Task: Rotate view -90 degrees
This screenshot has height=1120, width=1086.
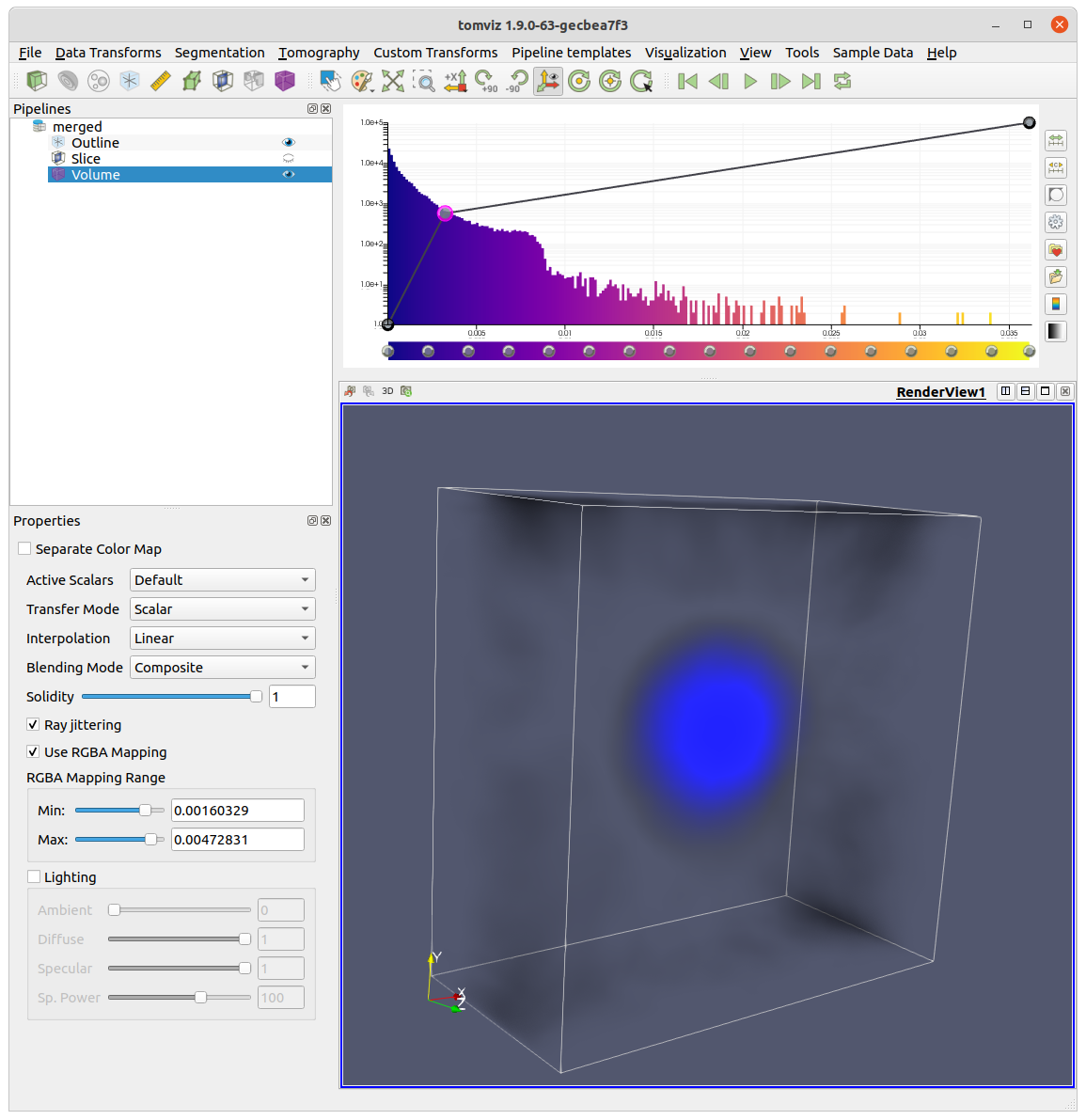Action: [517, 81]
